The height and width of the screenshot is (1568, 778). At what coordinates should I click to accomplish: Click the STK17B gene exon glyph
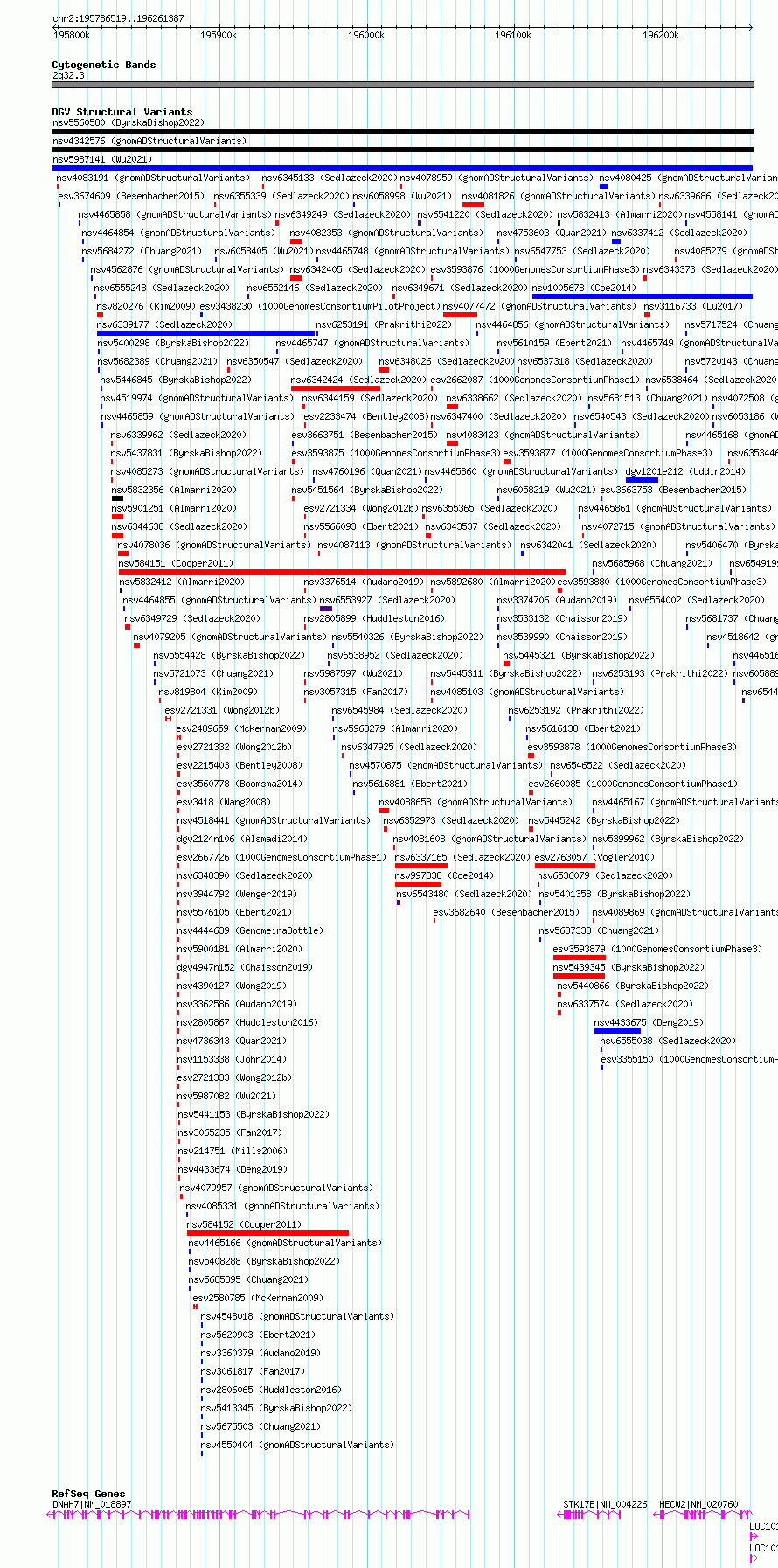pyautogui.click(x=590, y=1515)
